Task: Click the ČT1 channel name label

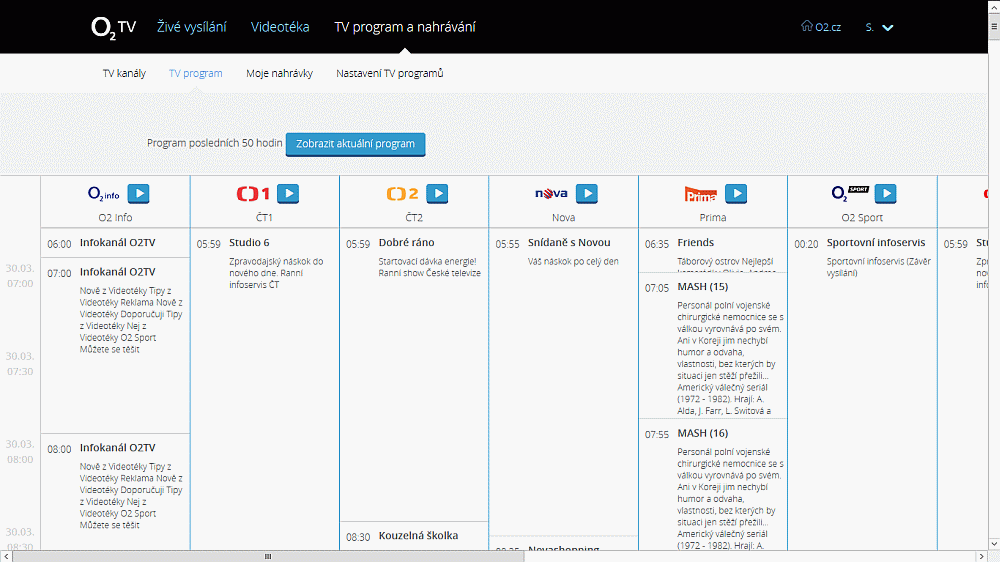Action: tap(264, 218)
